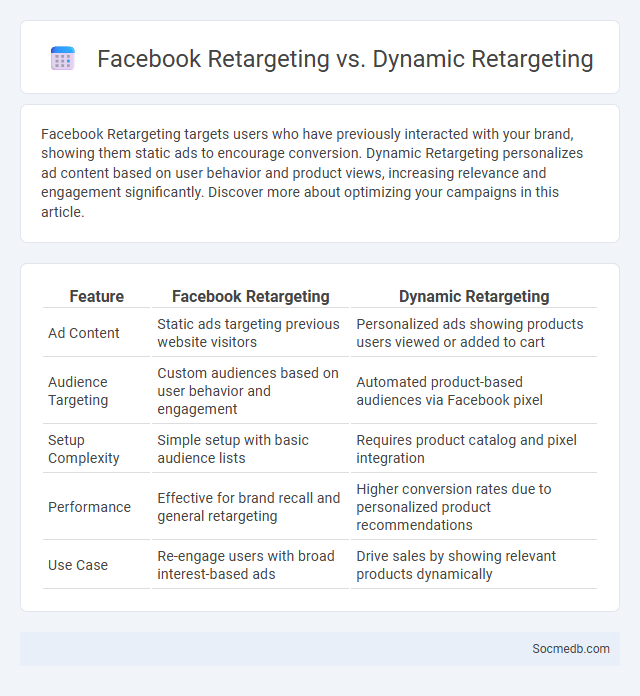Click cell 'Static ads targeting previous website visitors'
This screenshot has height=696, width=640.
[250, 333]
